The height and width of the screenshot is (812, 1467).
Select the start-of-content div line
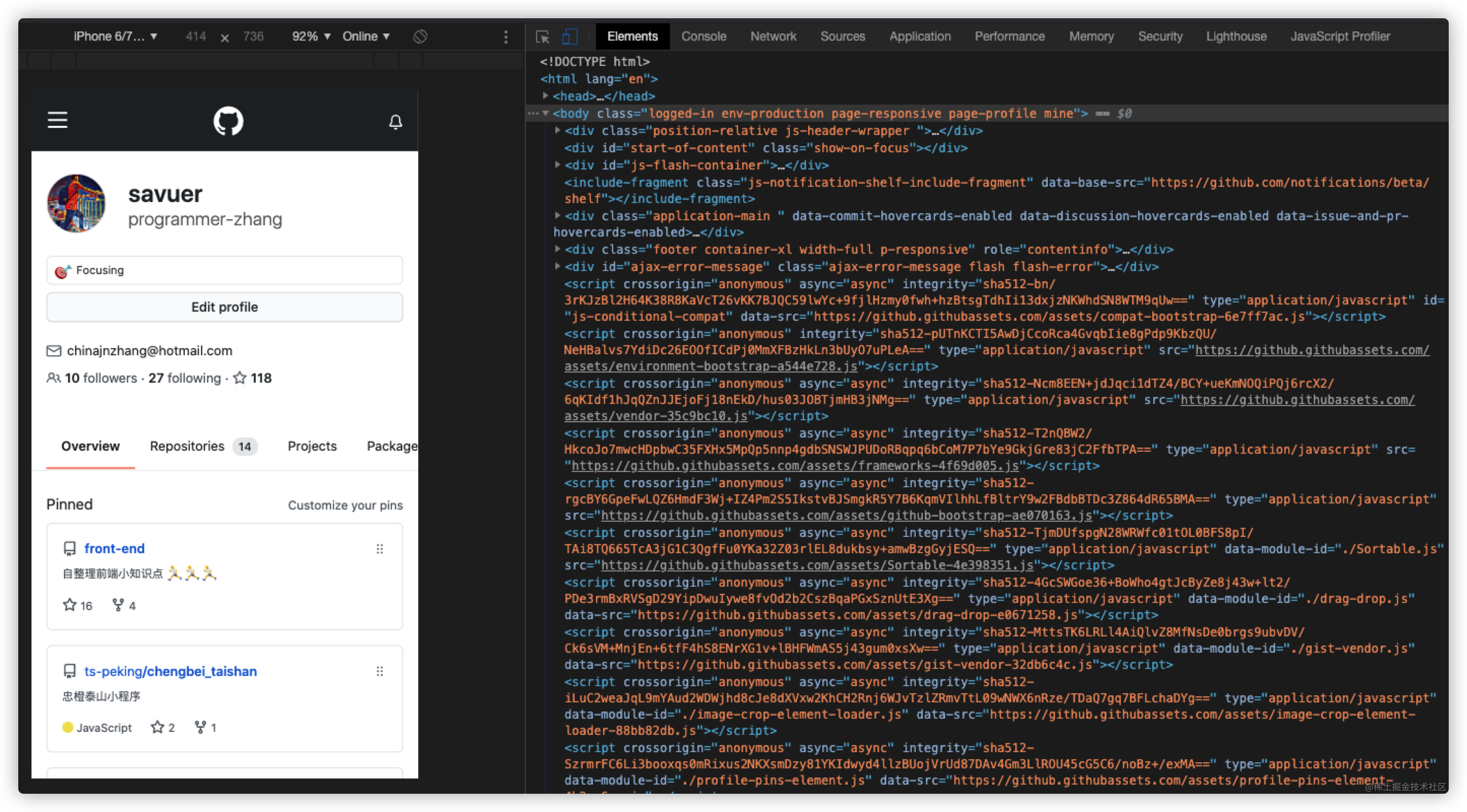pyautogui.click(x=765, y=148)
